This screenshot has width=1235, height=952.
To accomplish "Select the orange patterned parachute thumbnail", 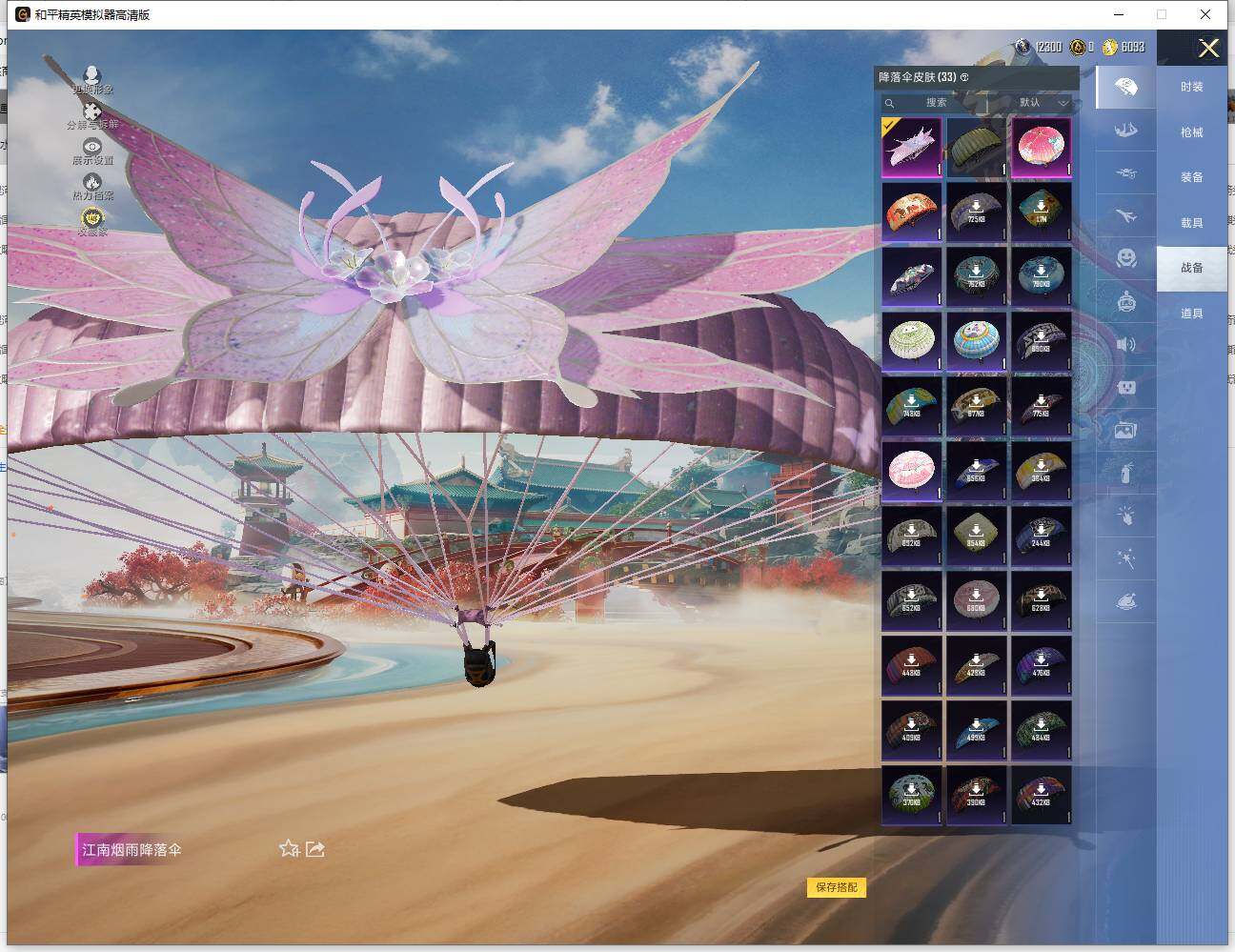I will [x=912, y=213].
